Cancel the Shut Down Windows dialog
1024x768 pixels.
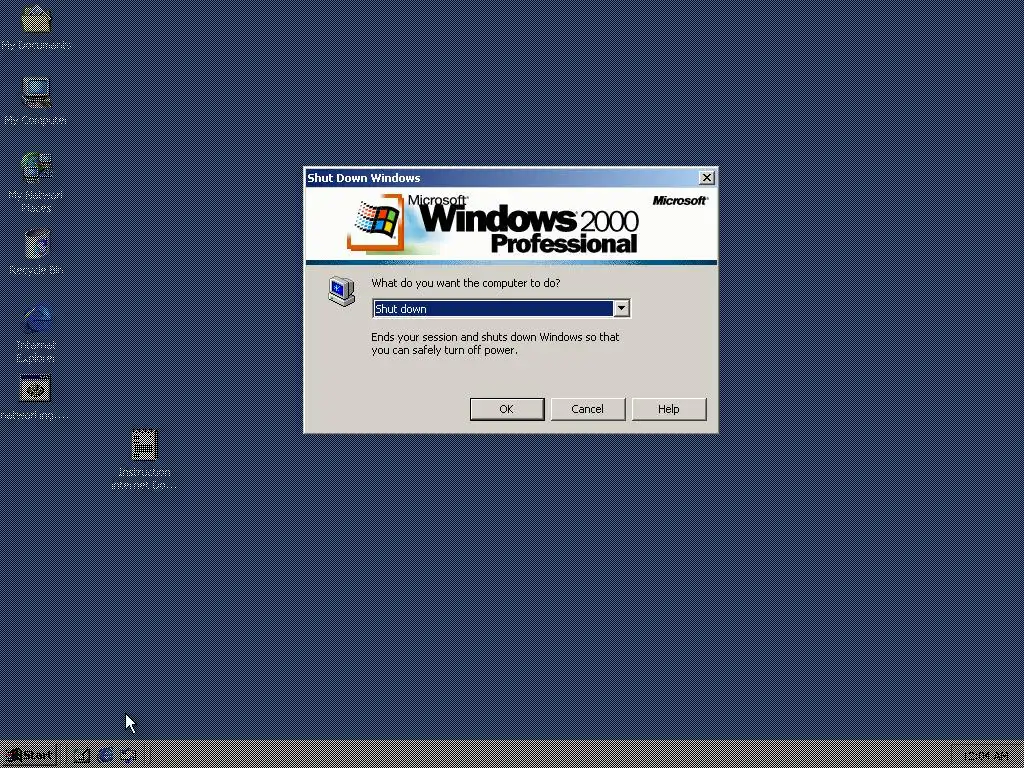[588, 409]
